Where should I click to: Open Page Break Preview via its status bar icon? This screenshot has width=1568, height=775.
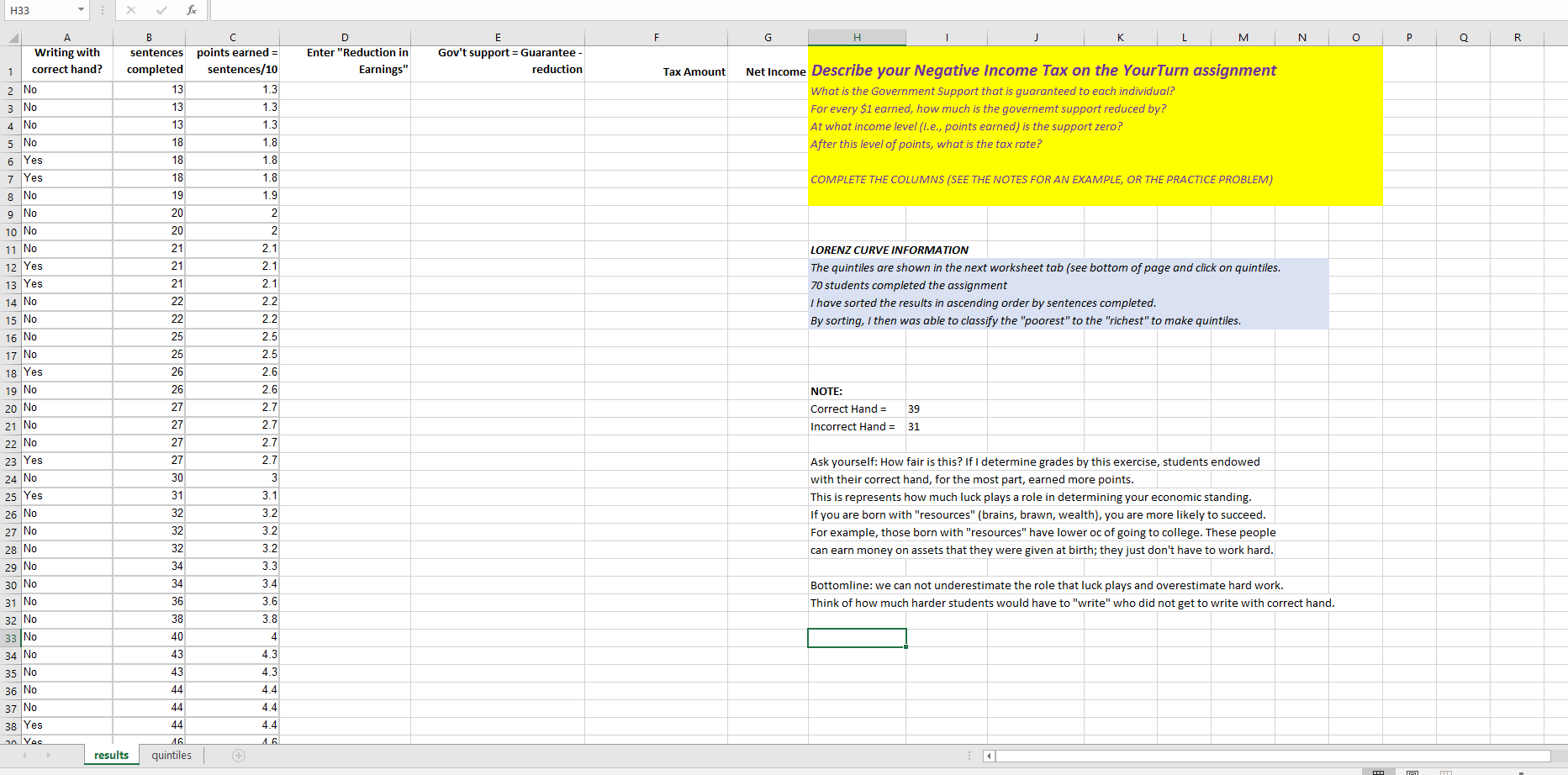(1447, 772)
